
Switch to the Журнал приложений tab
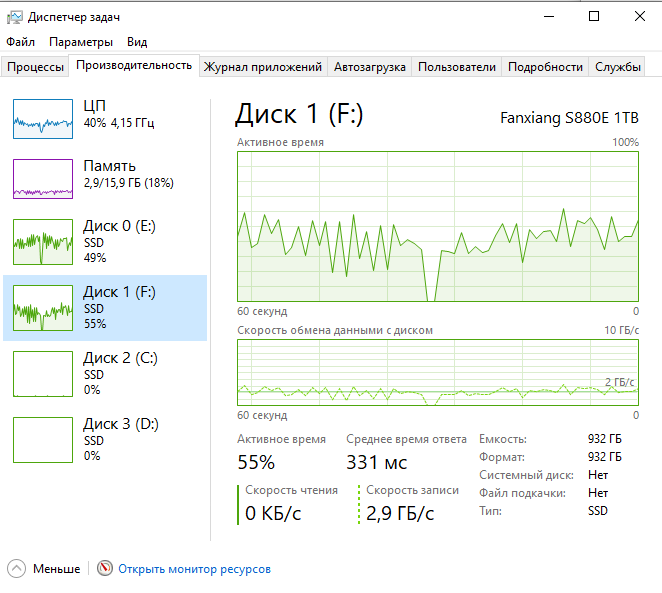(x=263, y=67)
